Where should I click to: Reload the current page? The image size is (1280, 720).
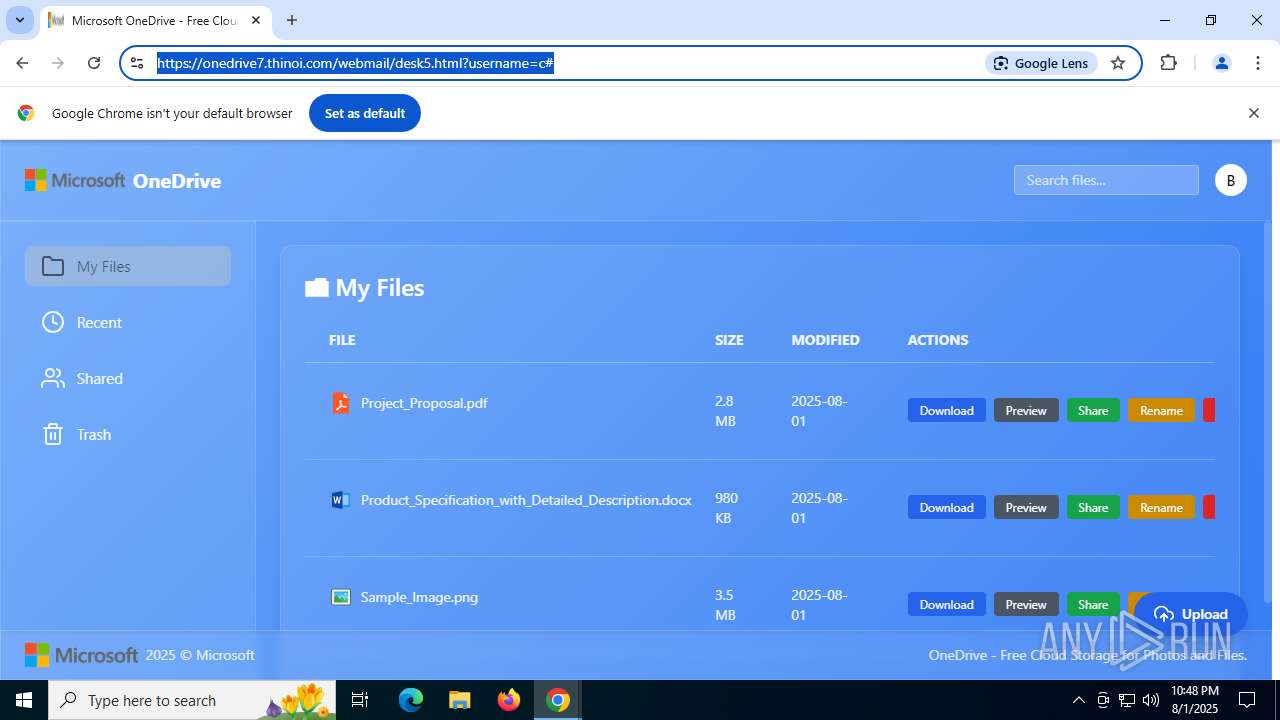[94, 63]
